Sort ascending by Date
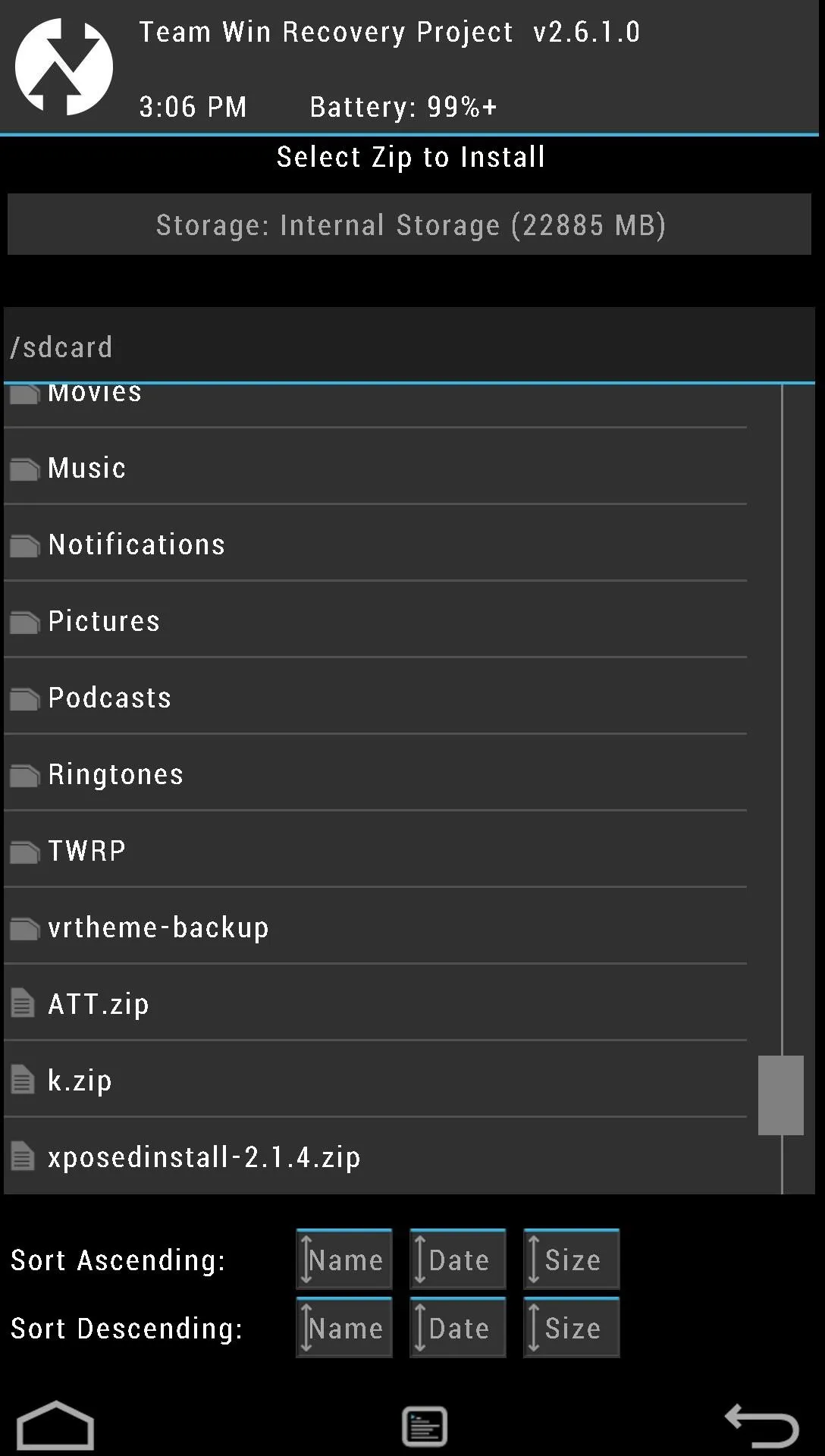825x1456 pixels. pos(458,1259)
